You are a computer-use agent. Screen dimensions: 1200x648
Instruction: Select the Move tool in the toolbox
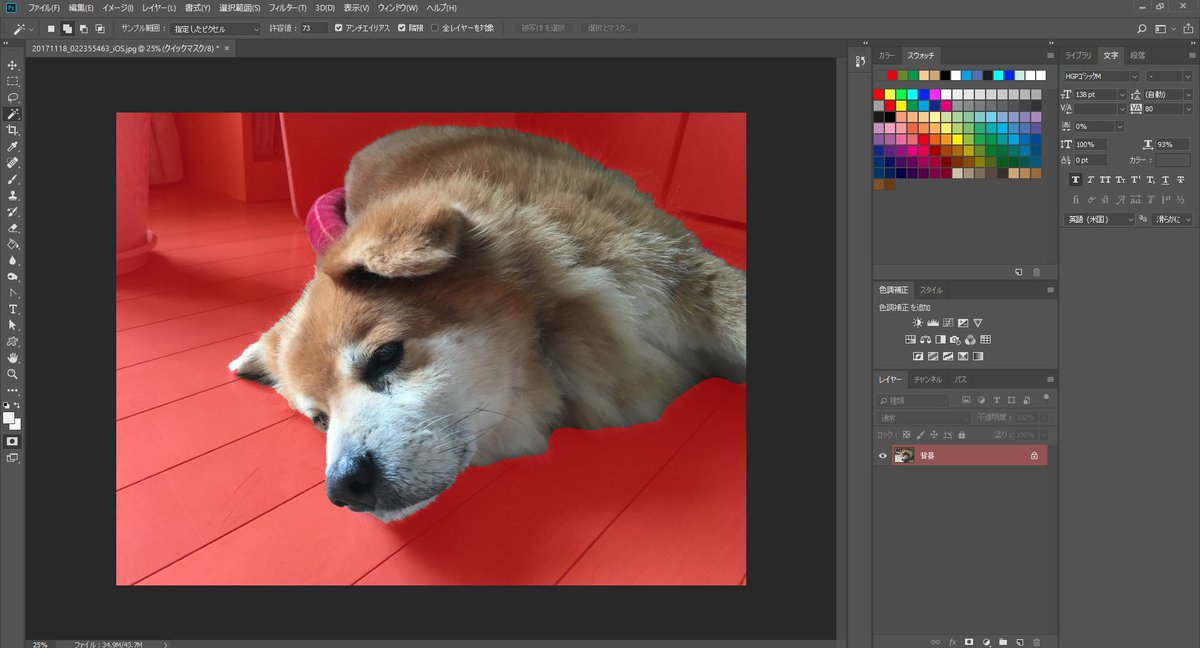pyautogui.click(x=13, y=65)
